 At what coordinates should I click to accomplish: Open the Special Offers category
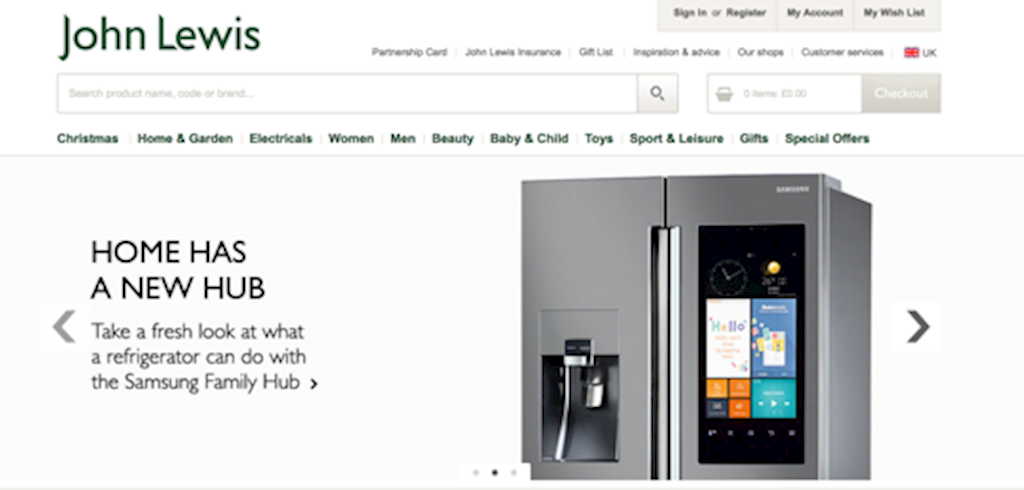point(827,139)
